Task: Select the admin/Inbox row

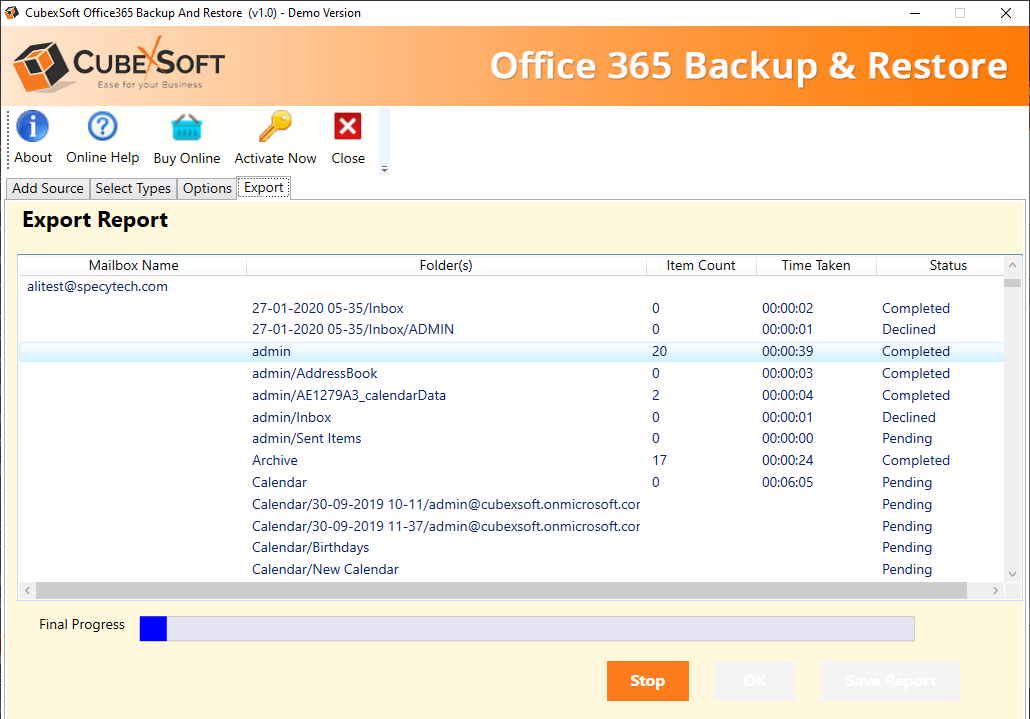Action: [511, 417]
